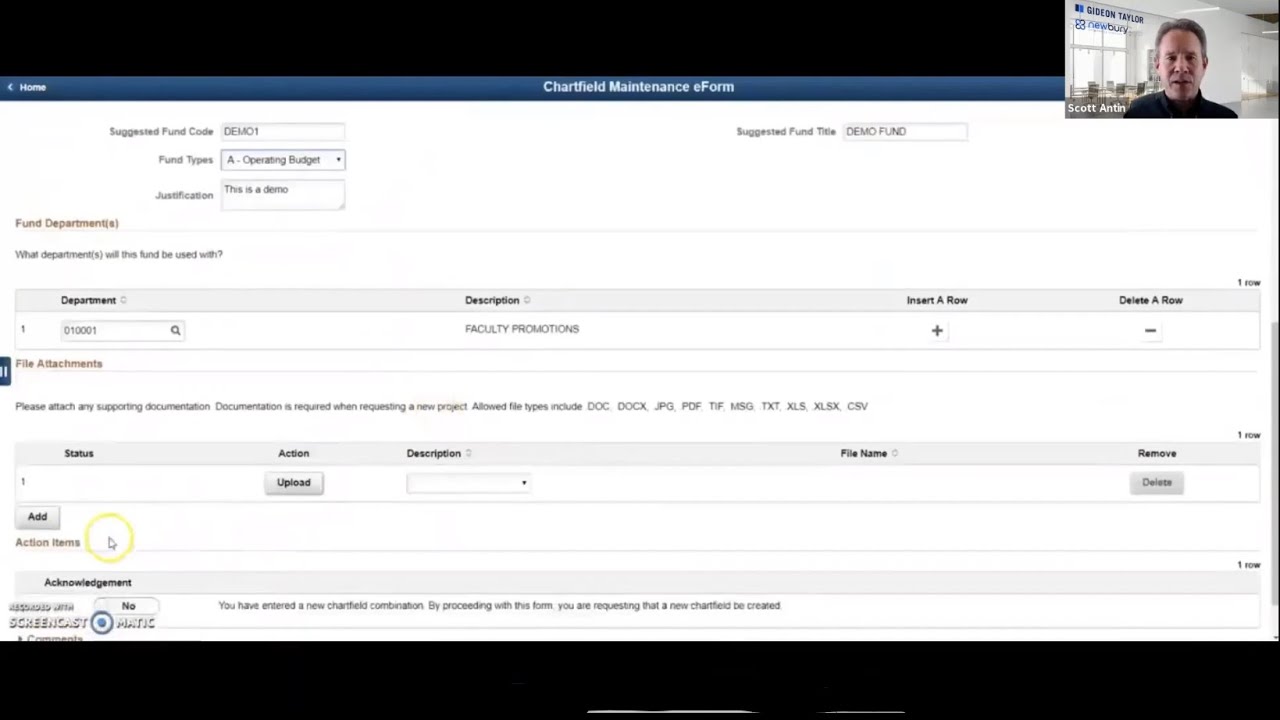Click the Delete attachment button
Screen dimensions: 1280x720
coord(1157,483)
